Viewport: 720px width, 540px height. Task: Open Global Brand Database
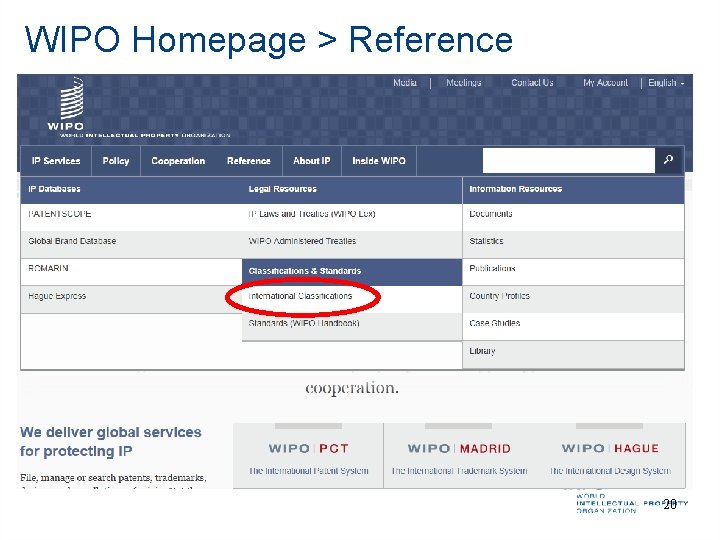pyautogui.click(x=72, y=241)
